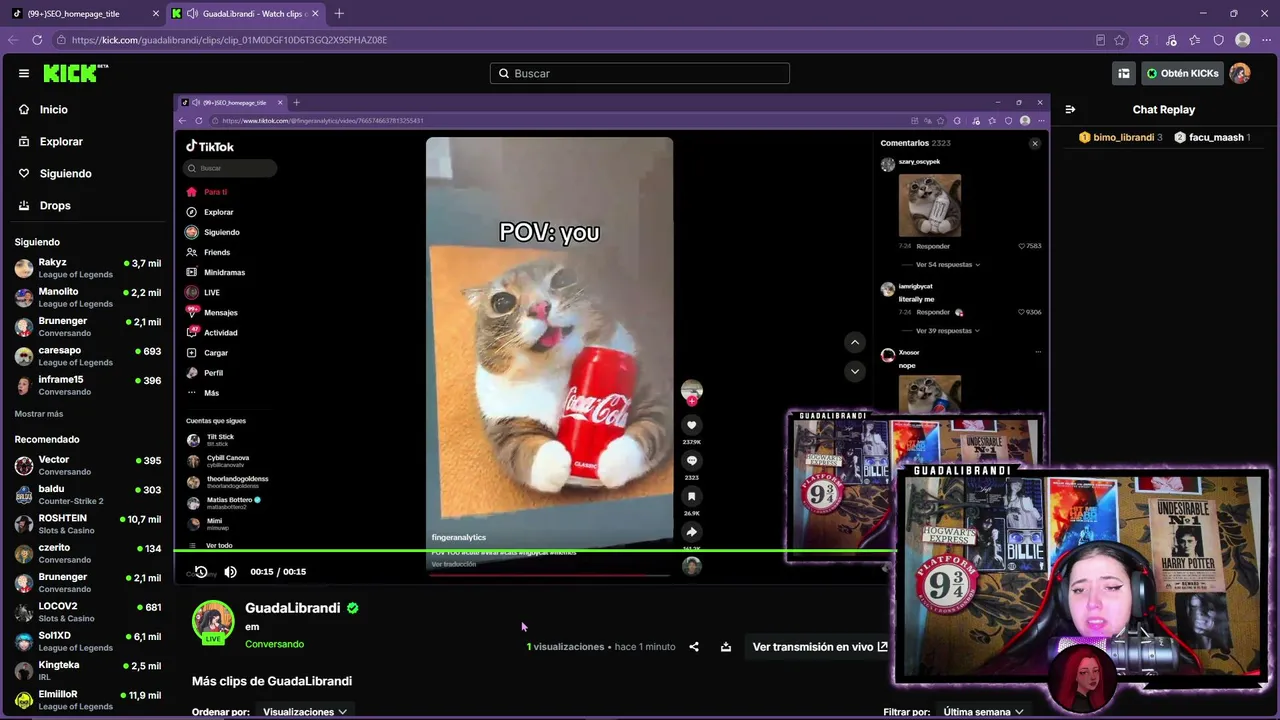Close the GuadaLibrandi Kick tab

click(315, 14)
